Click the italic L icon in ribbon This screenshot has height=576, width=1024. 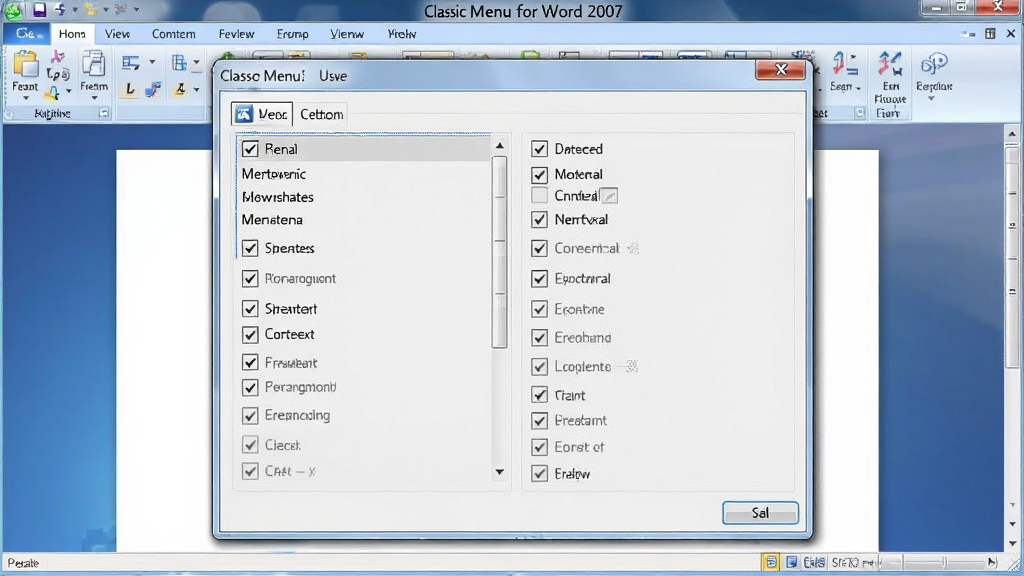point(130,89)
